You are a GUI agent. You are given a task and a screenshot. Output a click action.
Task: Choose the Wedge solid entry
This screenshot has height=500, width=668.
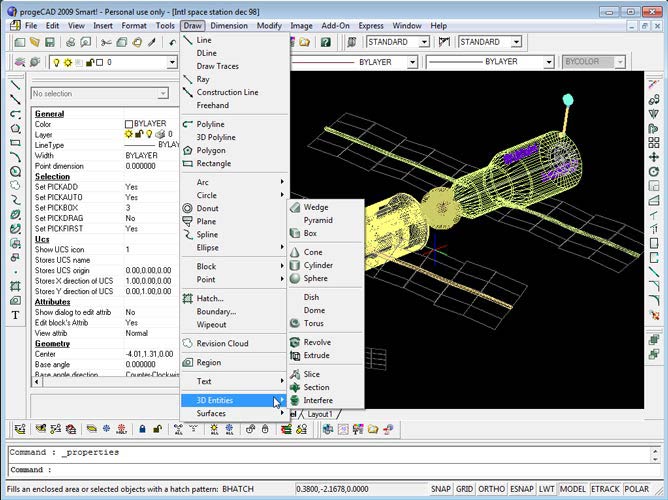pos(315,208)
